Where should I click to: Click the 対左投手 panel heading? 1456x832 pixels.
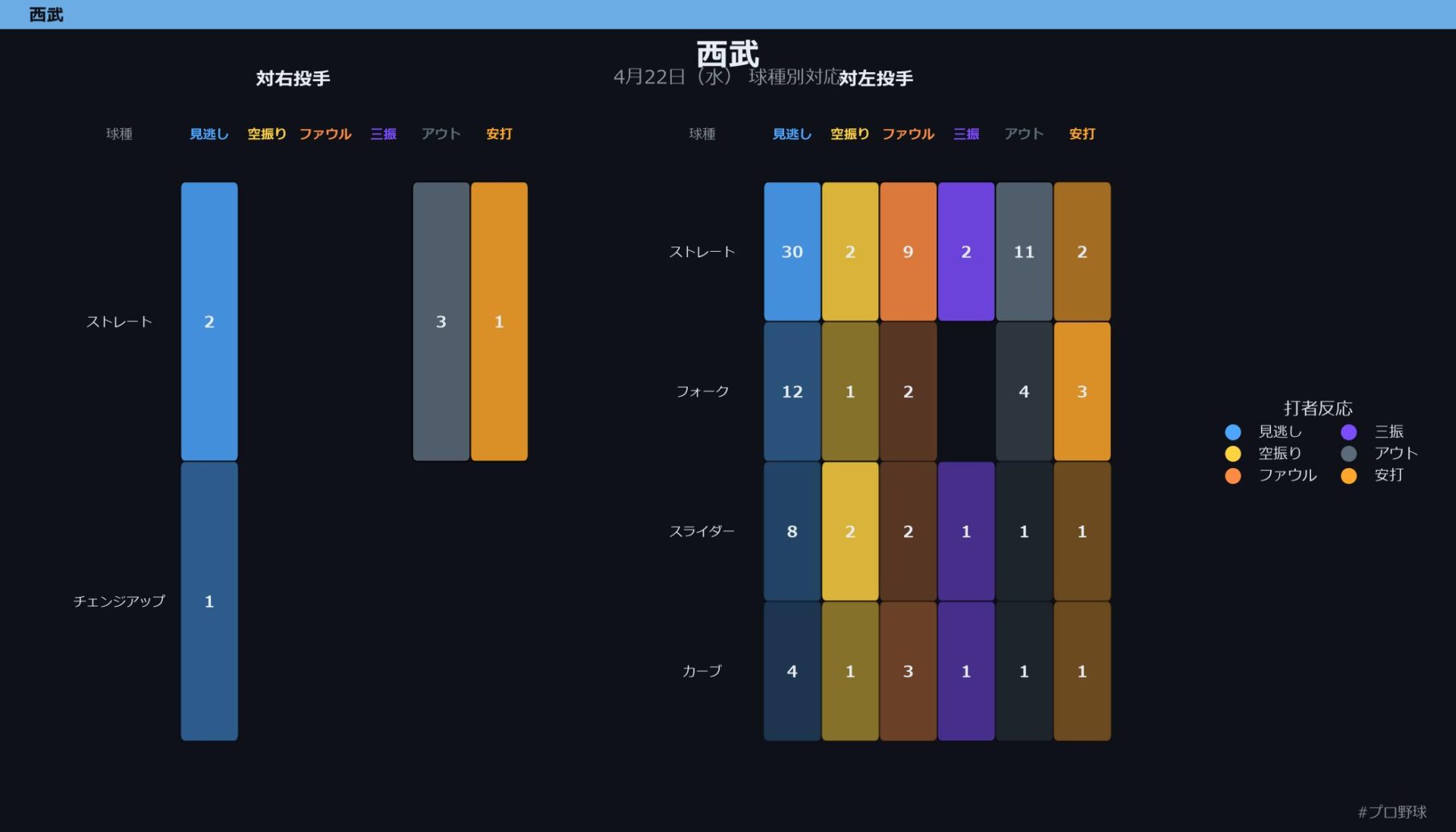tap(876, 78)
